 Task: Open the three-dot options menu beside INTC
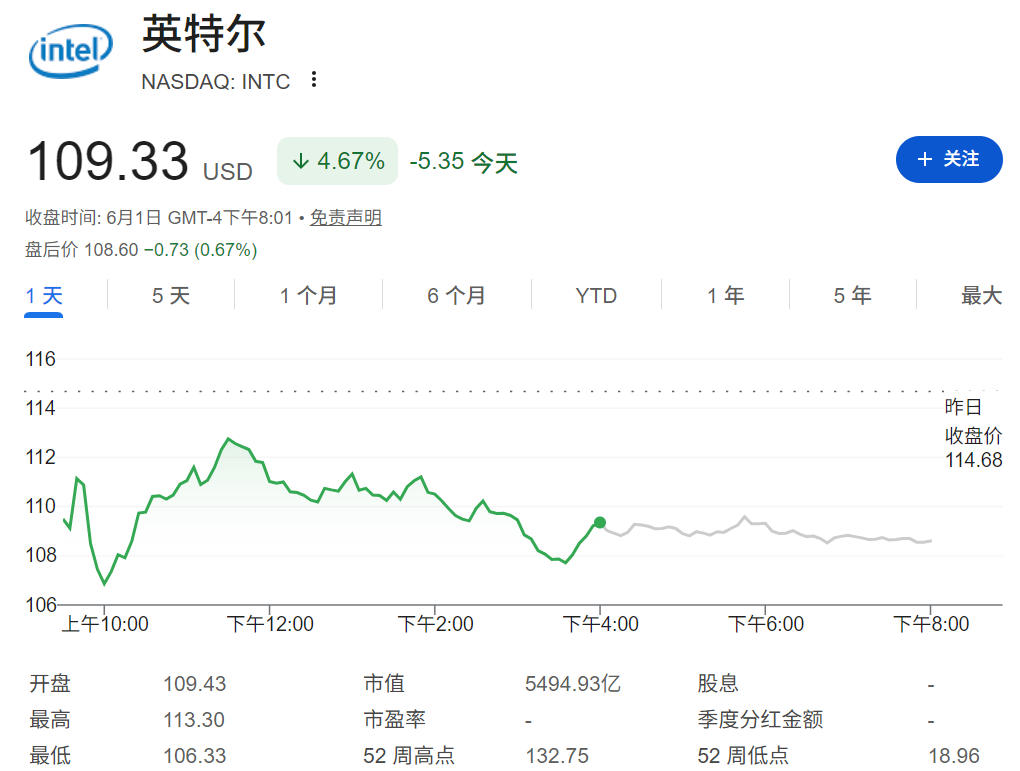(314, 79)
